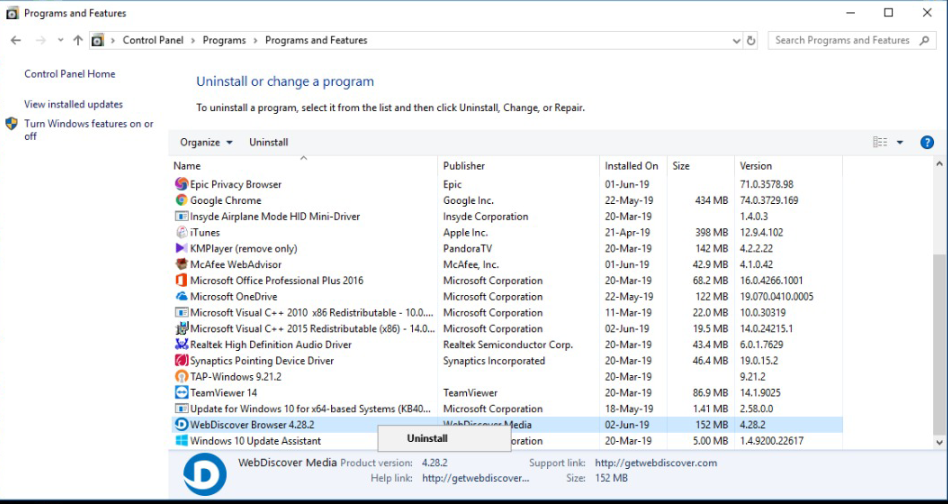Viewport: 948px width, 504px height.
Task: Click the large WebDiscover logo in details pane
Action: [205, 474]
